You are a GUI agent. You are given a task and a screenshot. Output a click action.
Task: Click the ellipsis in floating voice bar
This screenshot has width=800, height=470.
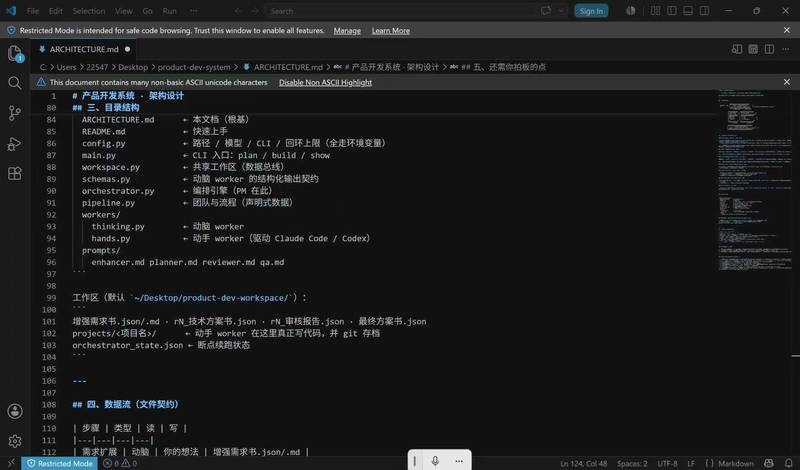pos(459,461)
